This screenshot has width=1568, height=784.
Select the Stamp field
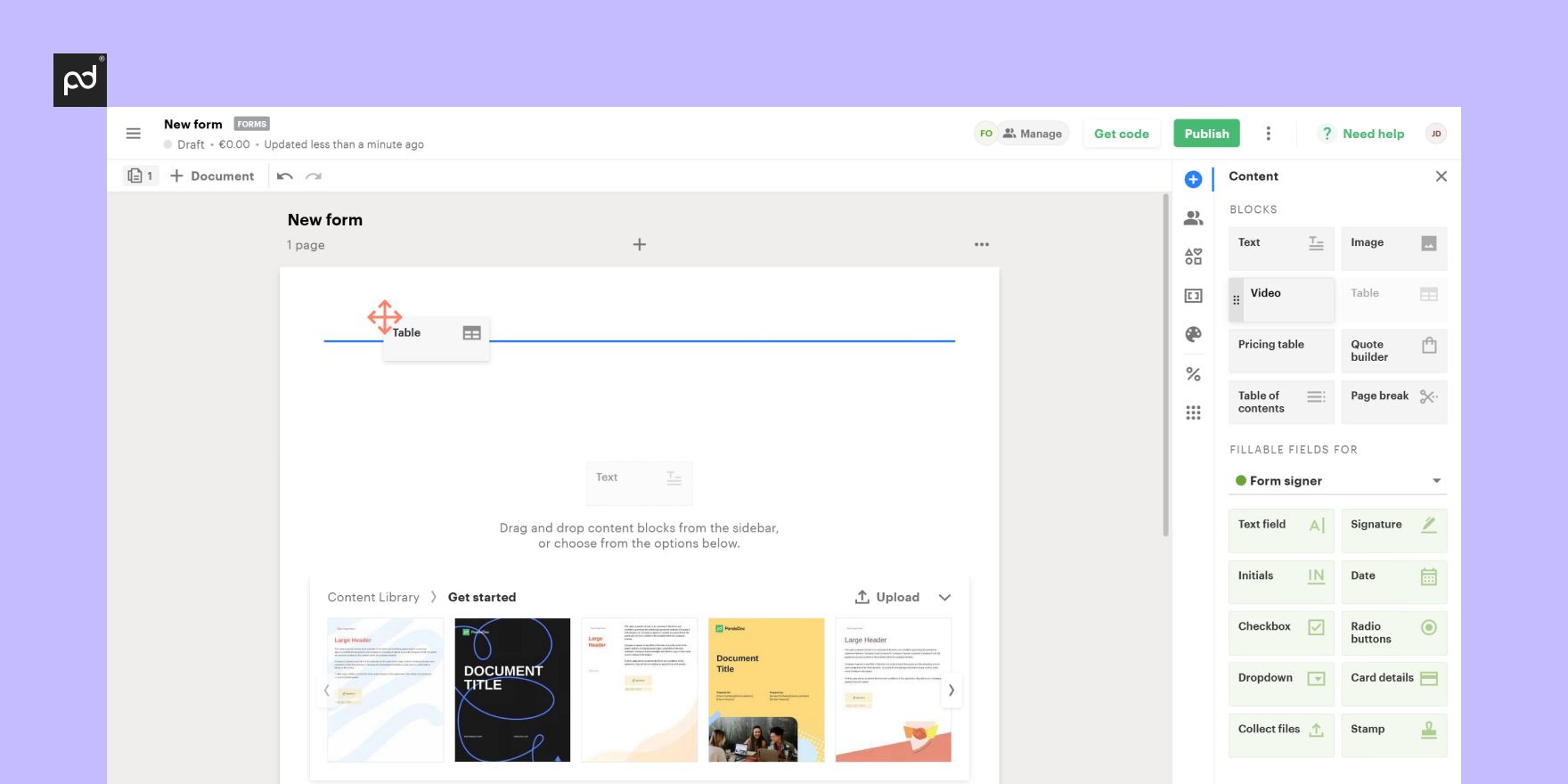(1394, 735)
